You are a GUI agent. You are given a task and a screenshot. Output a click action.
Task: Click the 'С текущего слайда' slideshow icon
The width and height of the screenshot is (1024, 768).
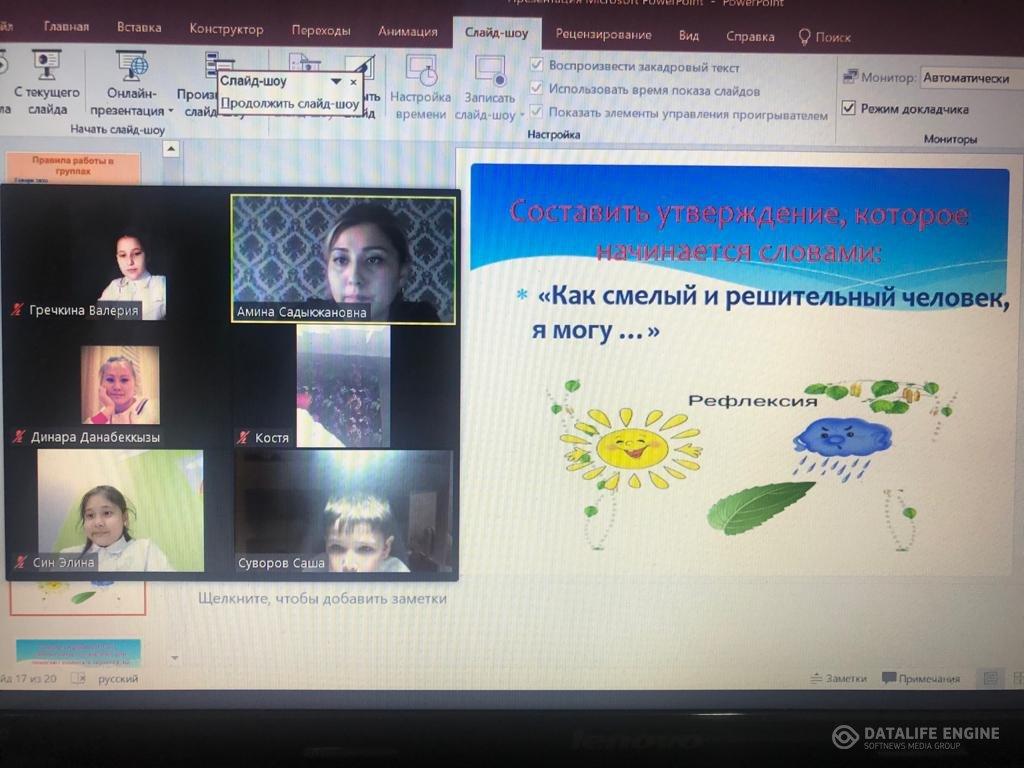pos(46,66)
